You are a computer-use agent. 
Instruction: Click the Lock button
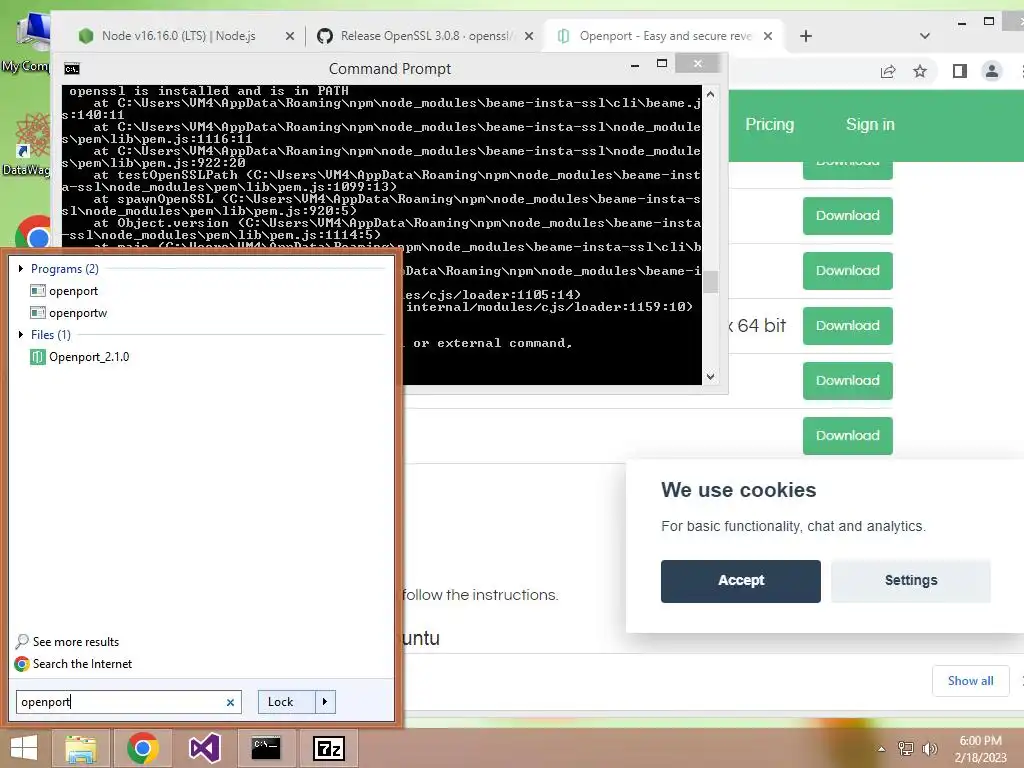tap(286, 702)
